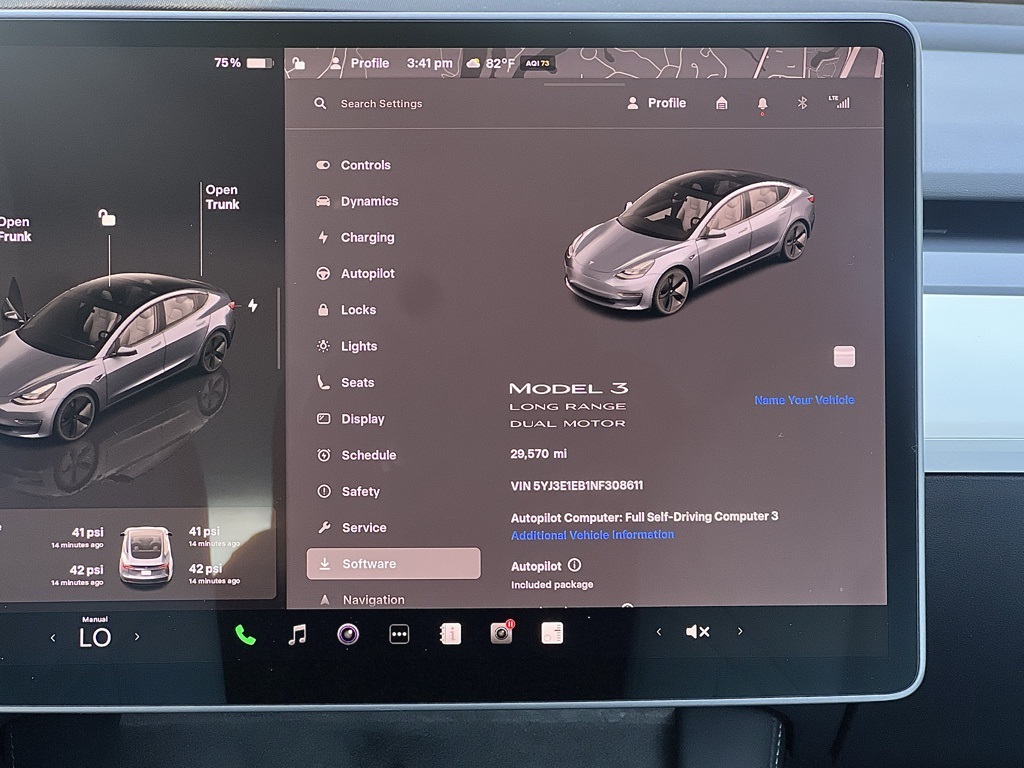Tap the unlock padlock above the car
This screenshot has height=768, width=1024.
pyautogui.click(x=106, y=217)
